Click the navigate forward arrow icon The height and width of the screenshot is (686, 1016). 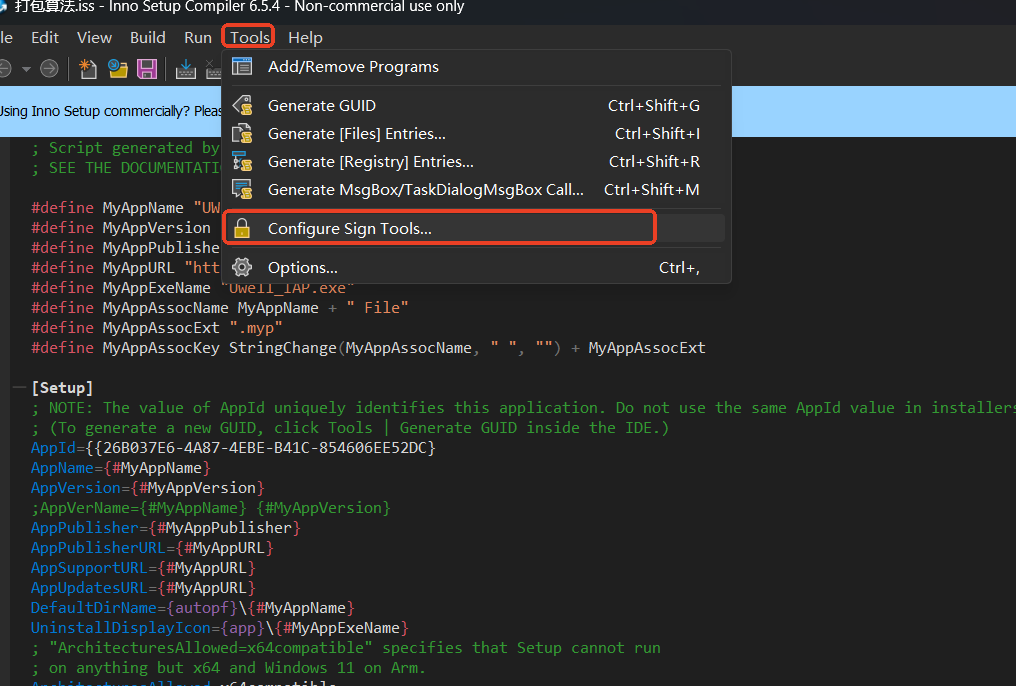point(49,68)
